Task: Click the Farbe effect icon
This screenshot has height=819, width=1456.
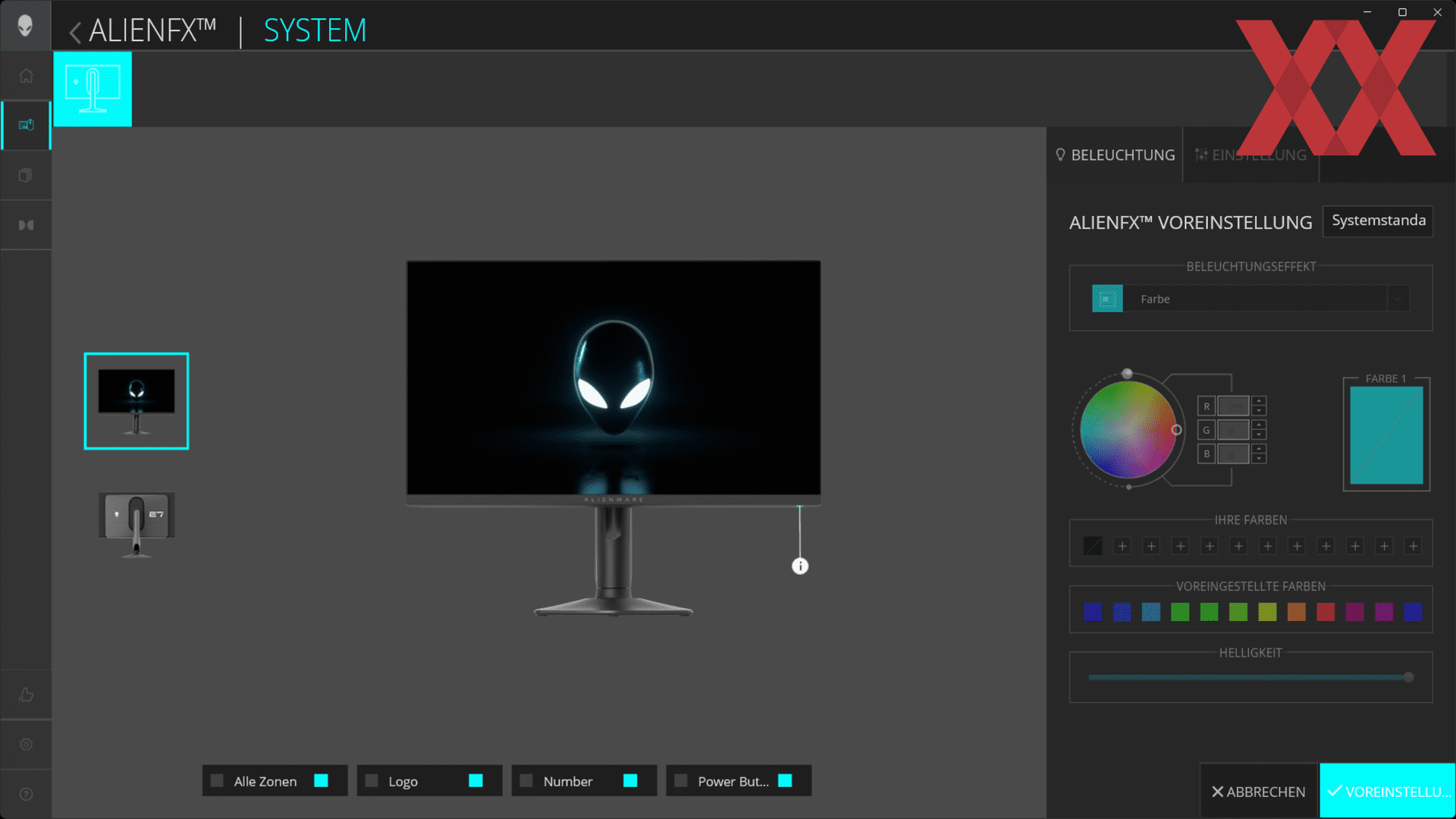Action: tap(1107, 299)
